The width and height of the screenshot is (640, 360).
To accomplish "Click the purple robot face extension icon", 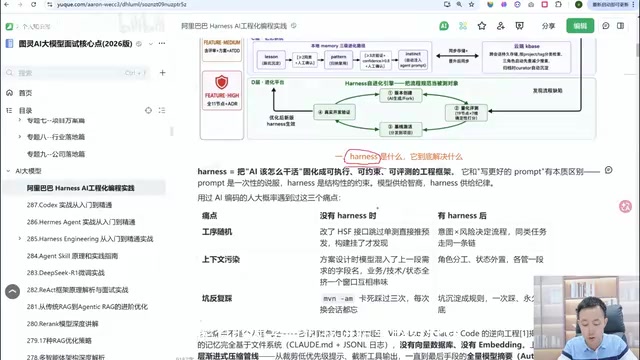I will (x=517, y=4).
